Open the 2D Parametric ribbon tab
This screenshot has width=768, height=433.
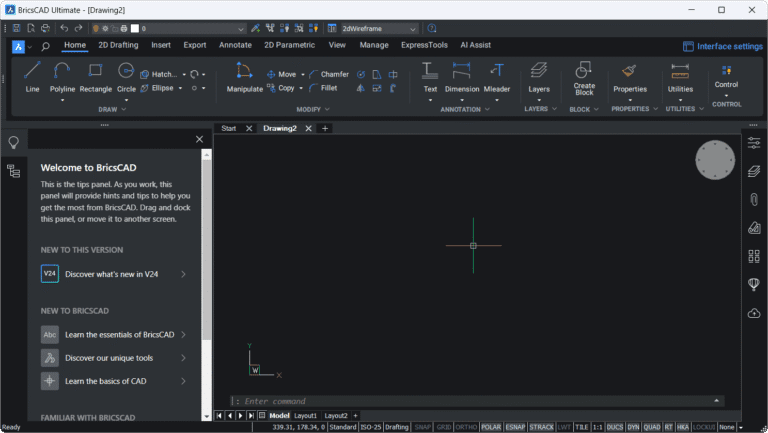pyautogui.click(x=289, y=45)
